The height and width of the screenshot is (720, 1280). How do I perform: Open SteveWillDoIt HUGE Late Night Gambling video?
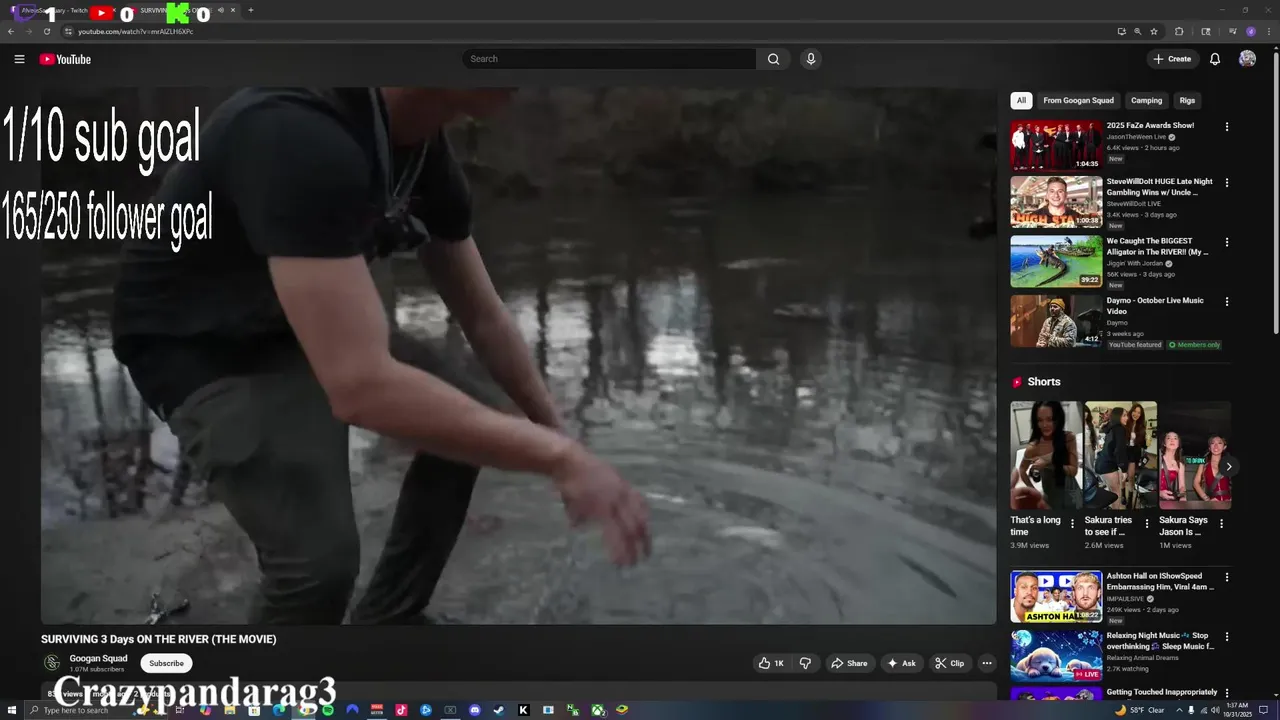point(1056,202)
